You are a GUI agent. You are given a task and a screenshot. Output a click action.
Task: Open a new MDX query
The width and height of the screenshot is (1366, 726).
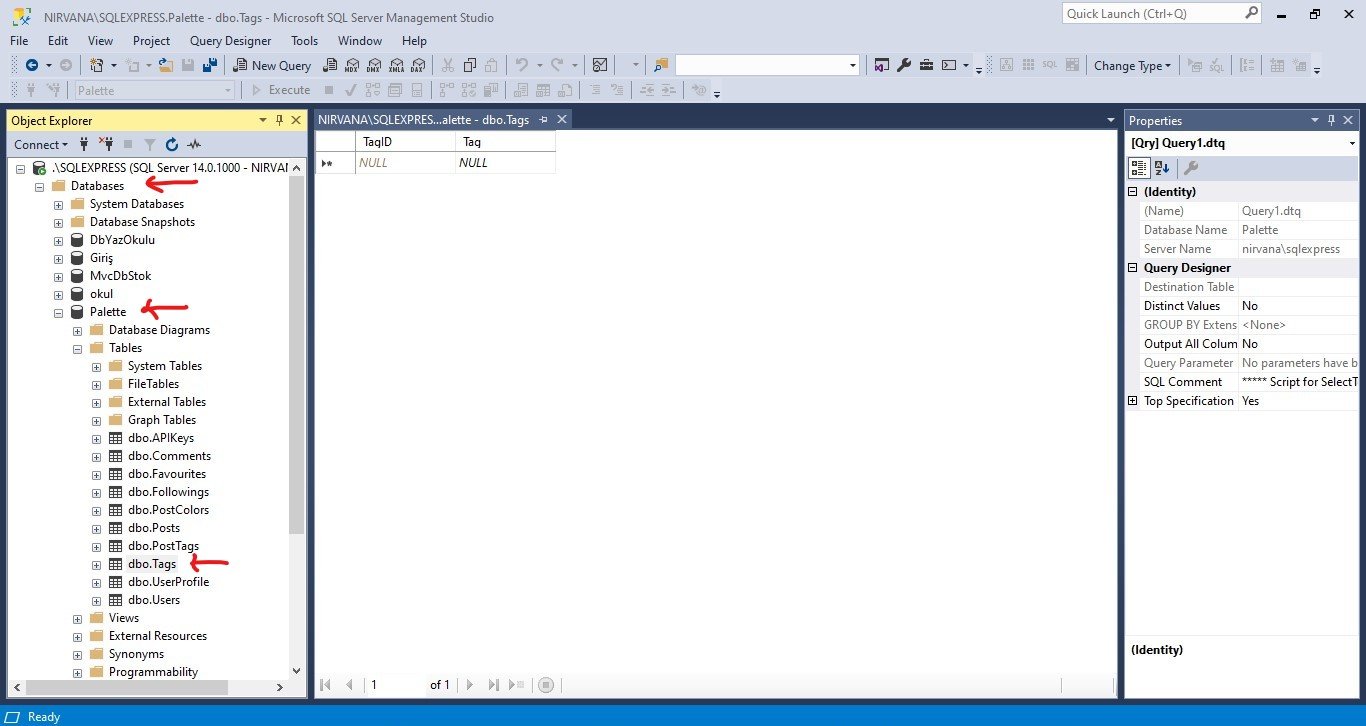tap(352, 65)
